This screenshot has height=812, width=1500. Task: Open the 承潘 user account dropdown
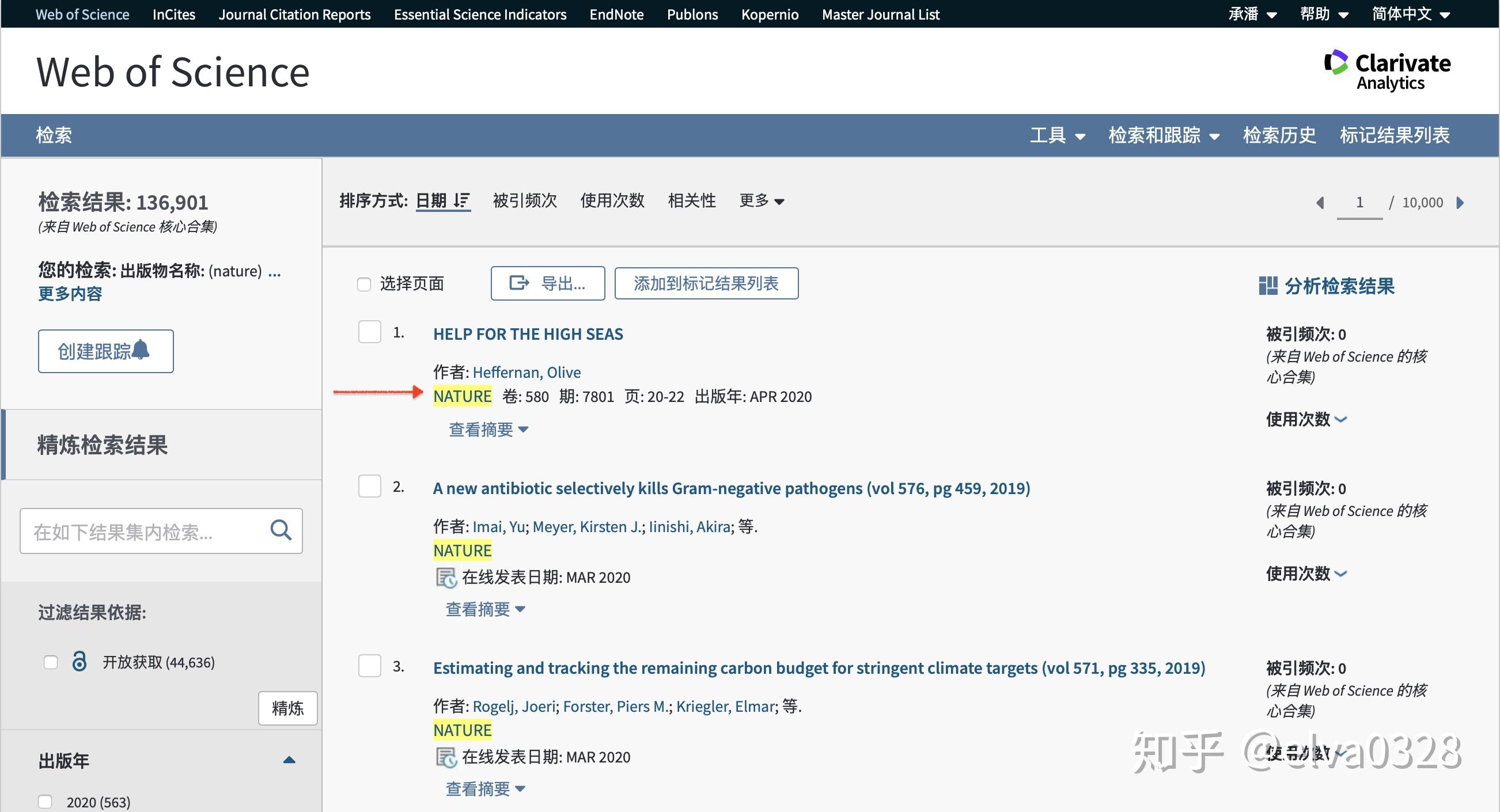tap(1252, 14)
